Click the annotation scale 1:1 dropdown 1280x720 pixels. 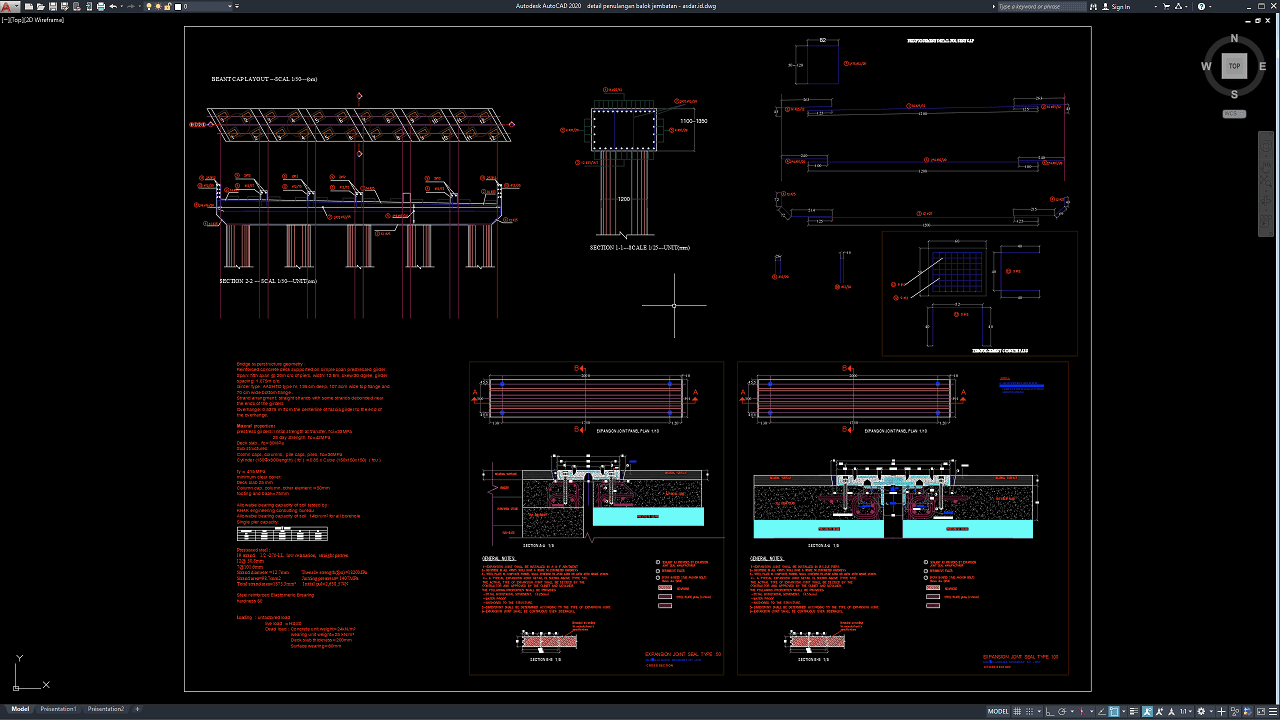(x=1185, y=712)
